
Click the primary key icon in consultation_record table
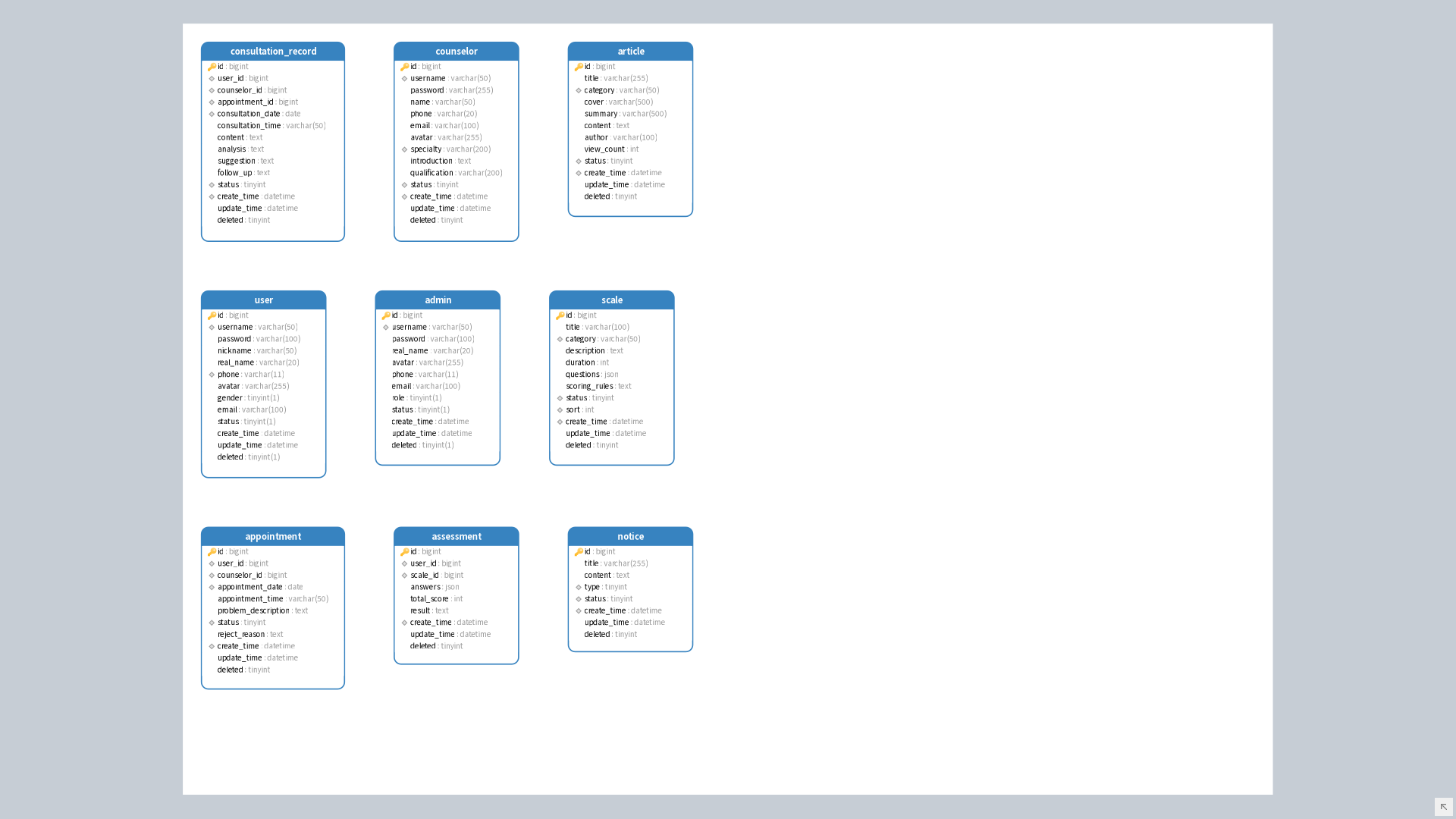[212, 67]
